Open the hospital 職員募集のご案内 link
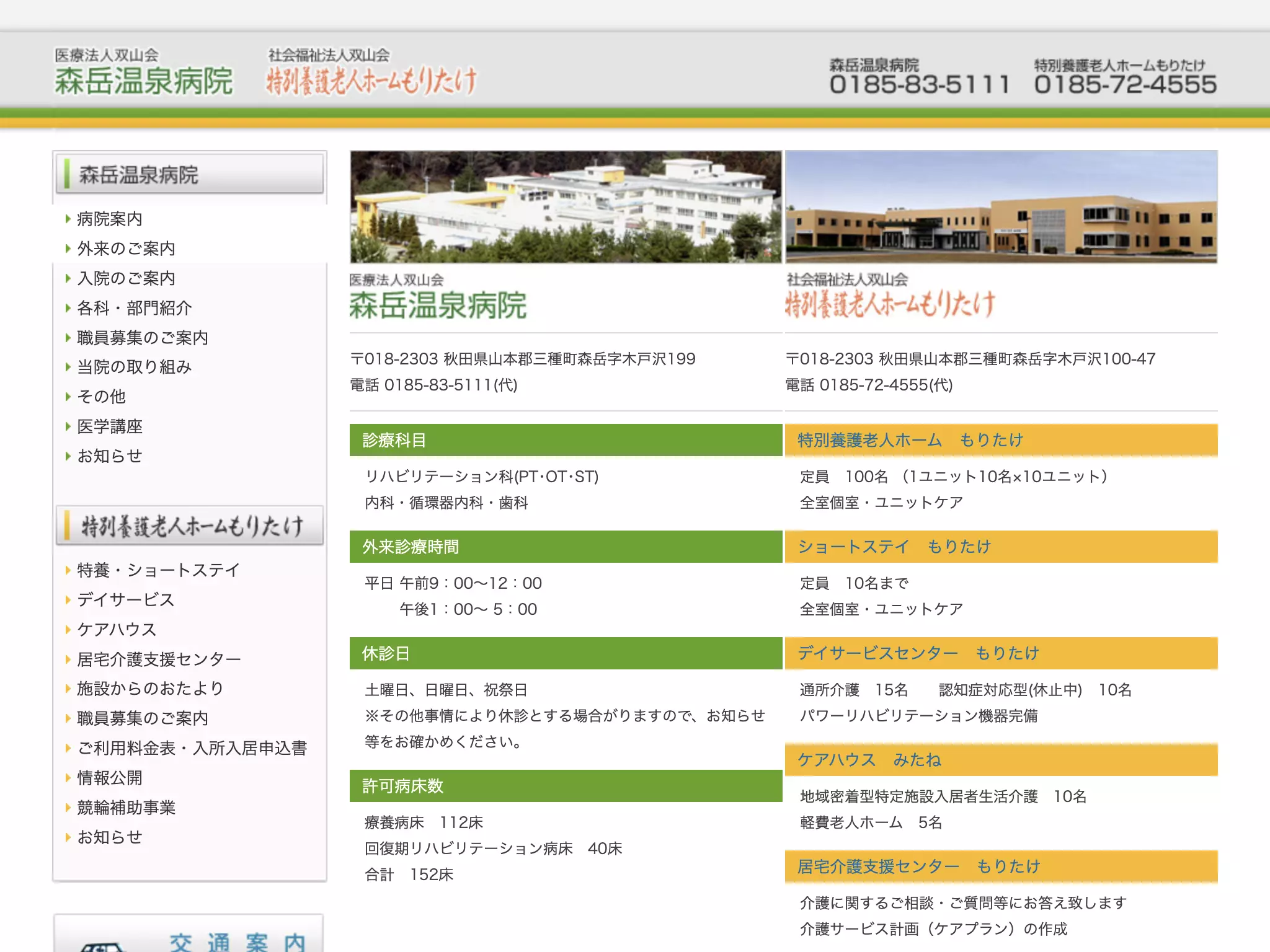The image size is (1270, 952). pos(142,338)
